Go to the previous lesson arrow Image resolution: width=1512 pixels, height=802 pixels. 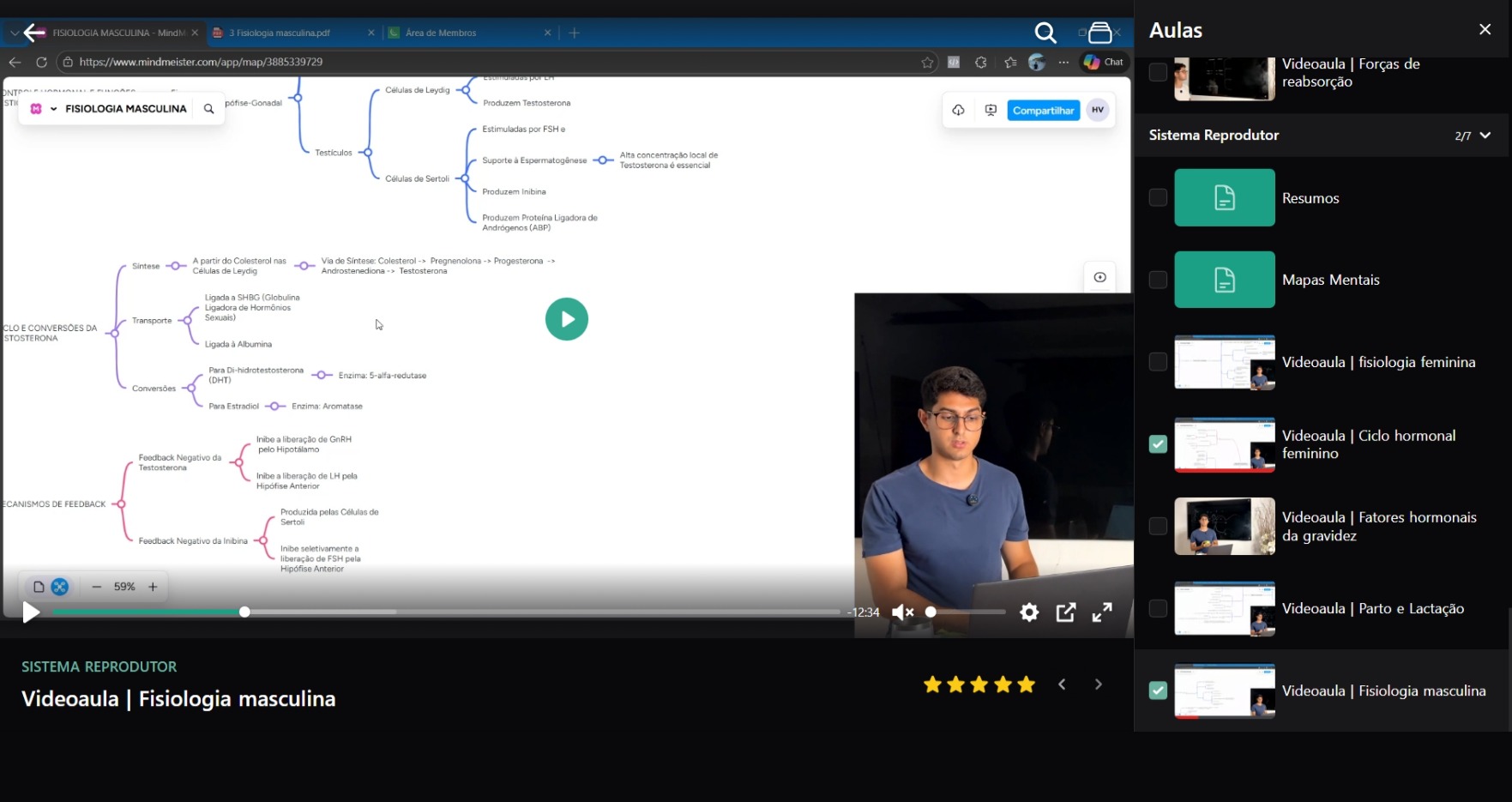(1062, 684)
